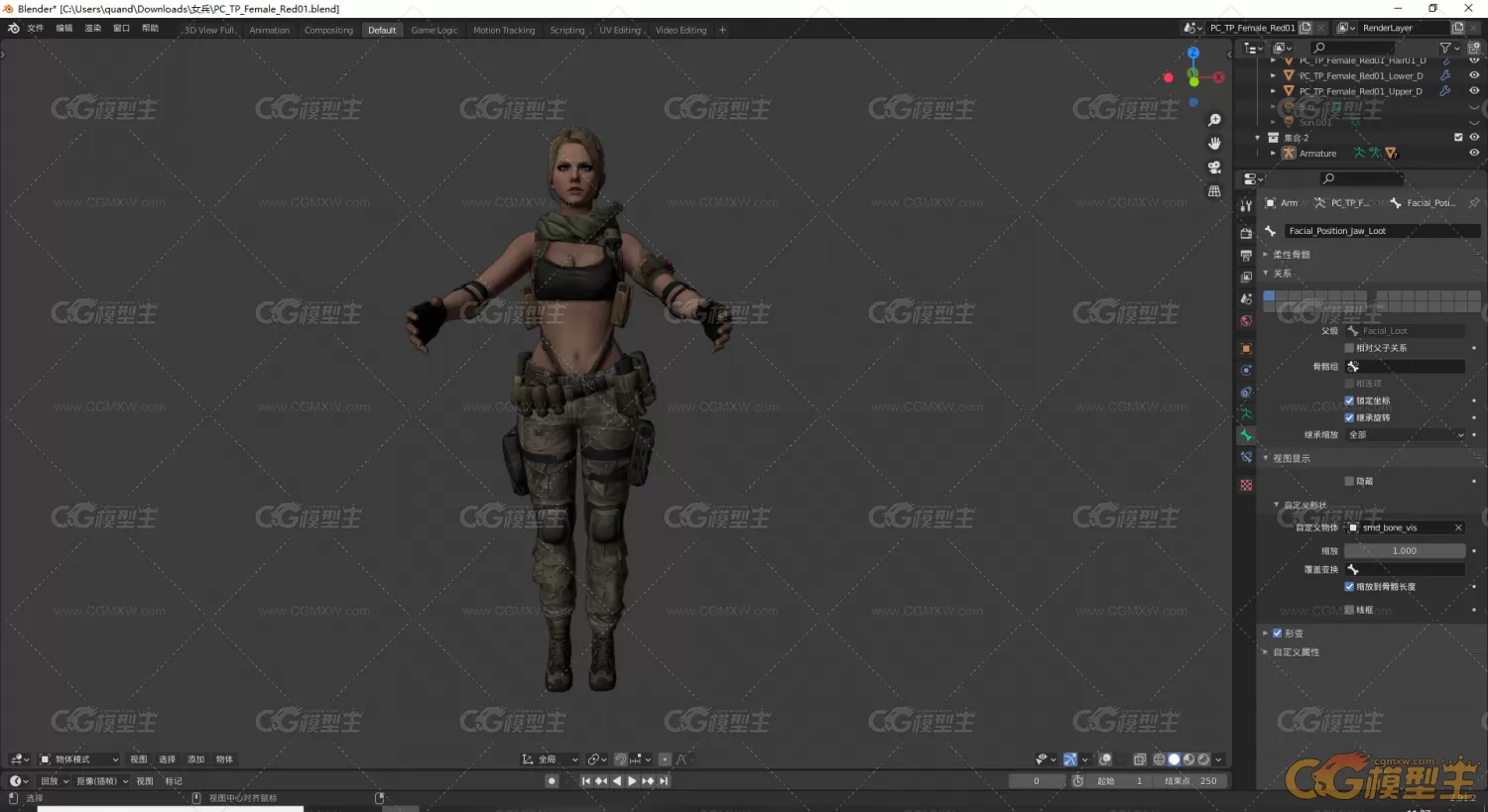Open the 物体模式 mode dropdown
Screen dimensions: 1488x812
click(x=79, y=759)
